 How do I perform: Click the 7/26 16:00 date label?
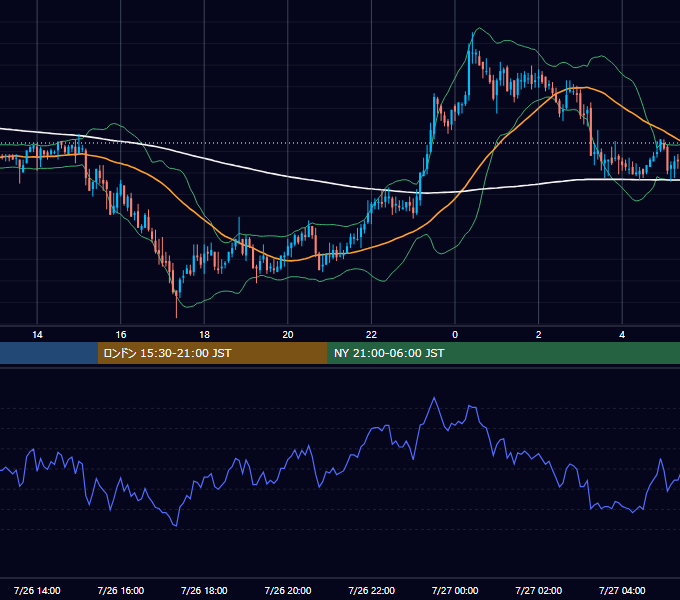pos(121,590)
